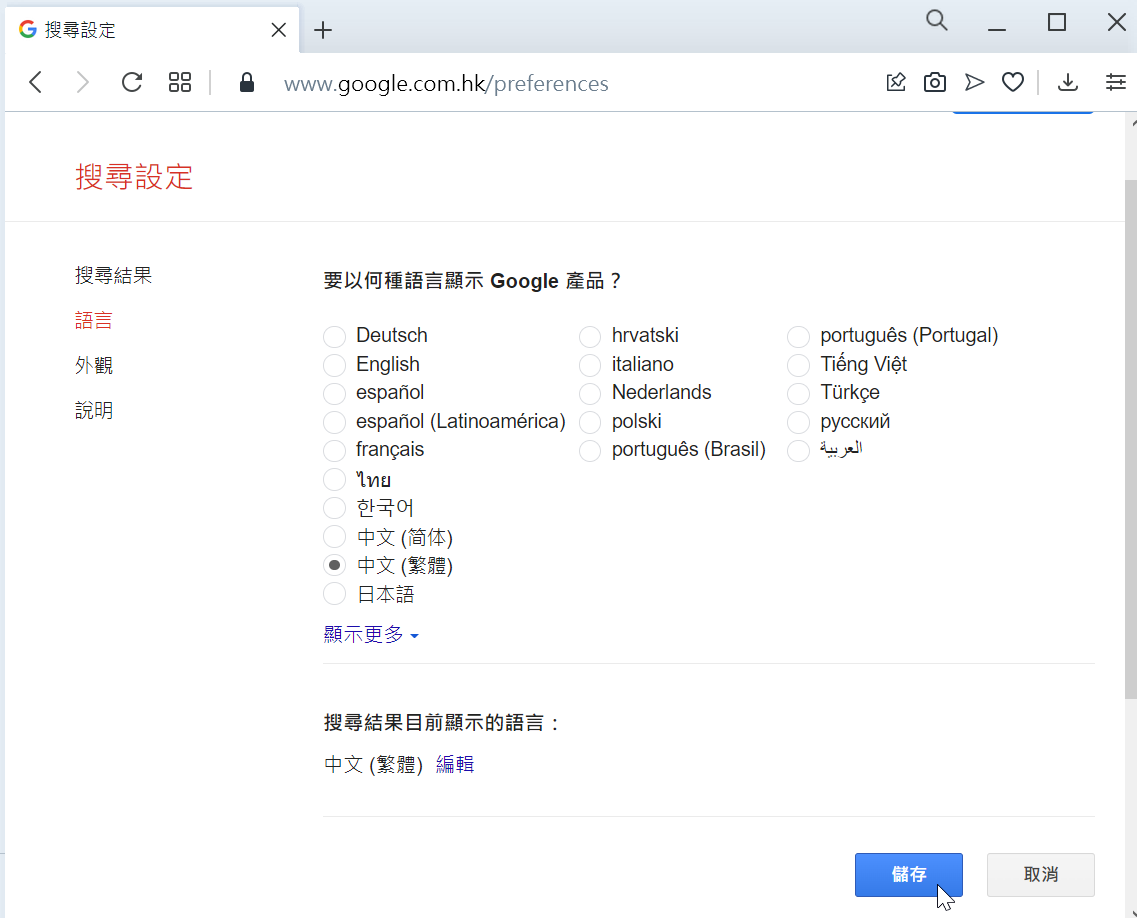
Task: Click the tab search magnifier icon
Action: tap(937, 20)
